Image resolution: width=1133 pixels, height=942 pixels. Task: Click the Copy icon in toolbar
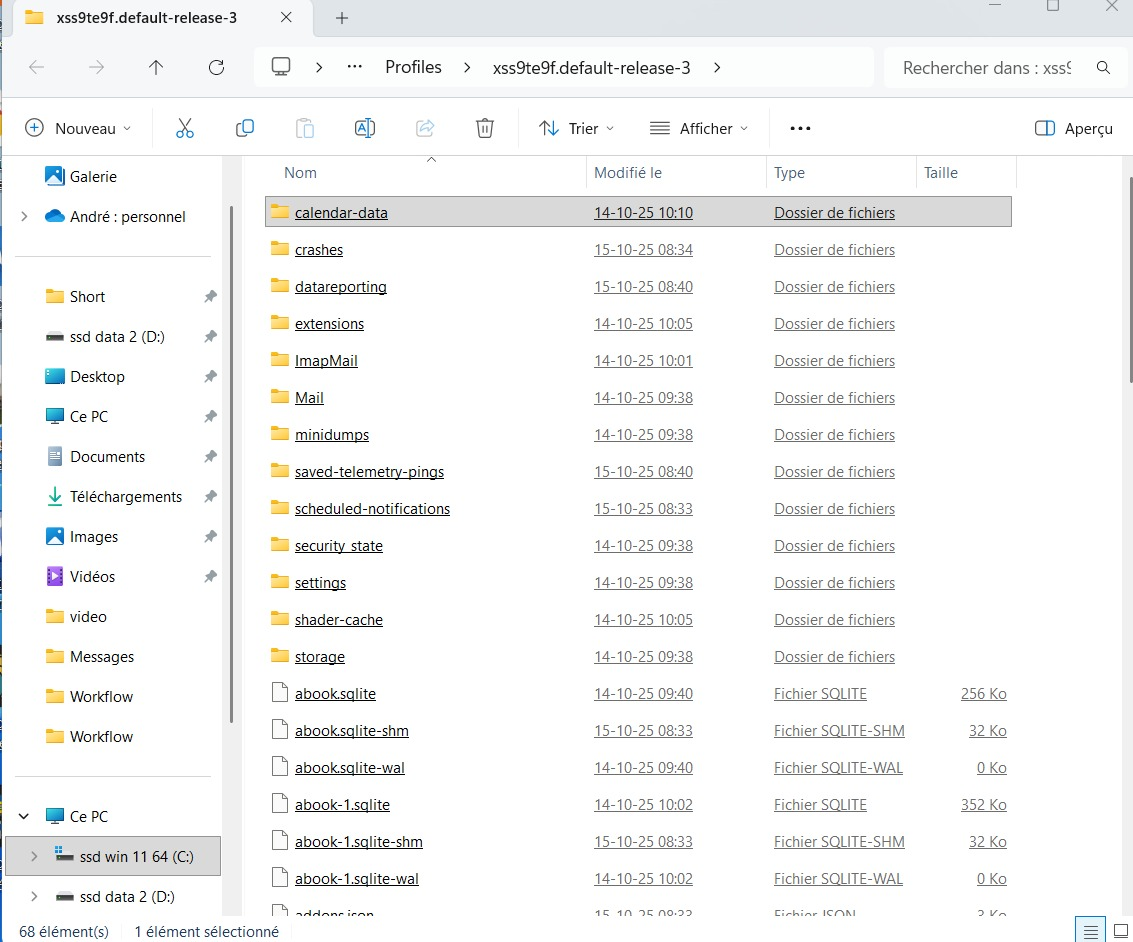pos(245,128)
